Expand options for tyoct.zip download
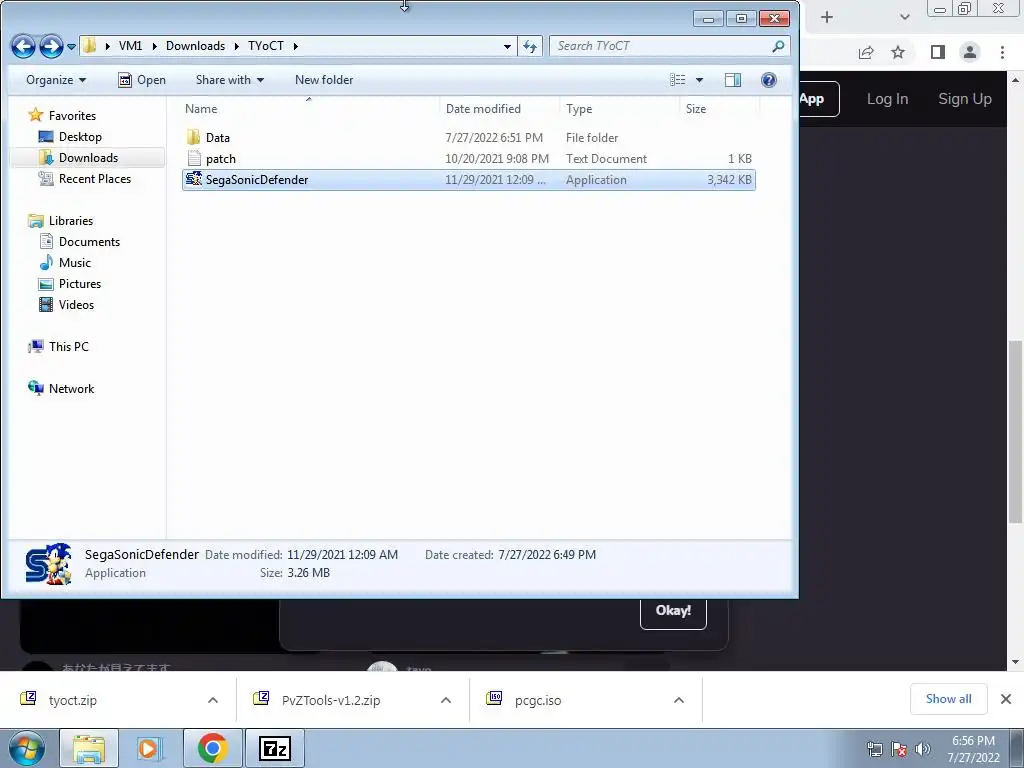Image resolution: width=1024 pixels, height=768 pixels. pyautogui.click(x=213, y=700)
